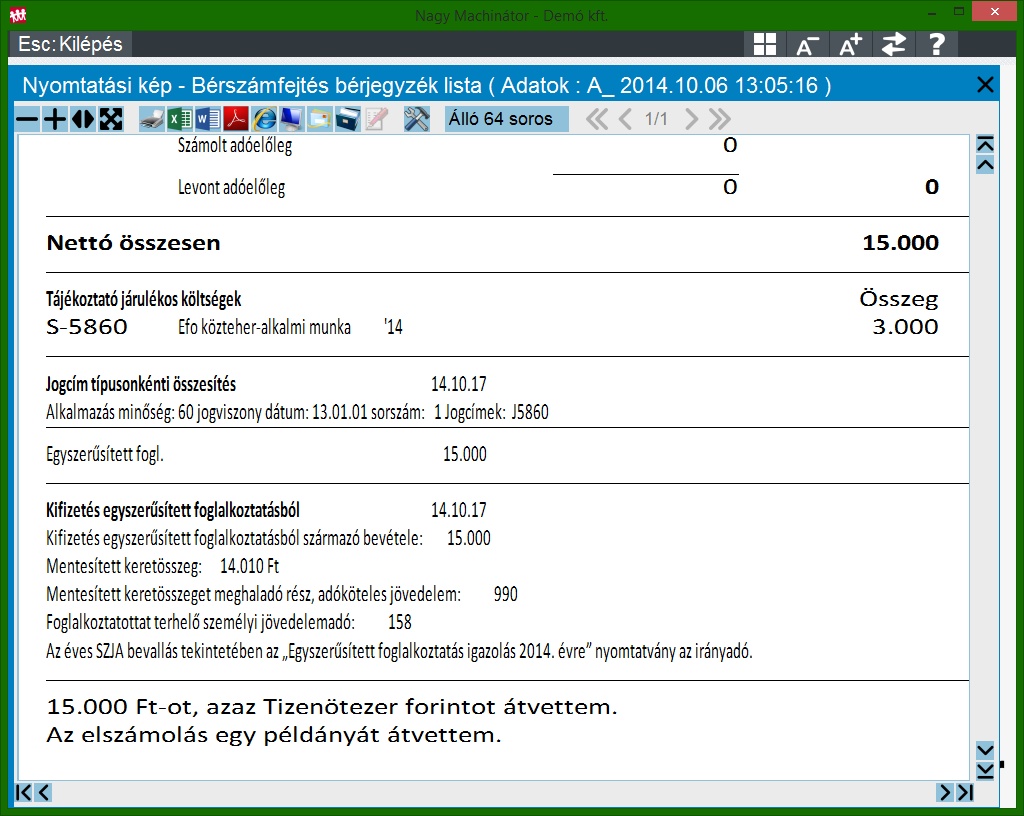Open the list in Internet Explorer
Screen dimensions: 1024x816
tap(264, 119)
